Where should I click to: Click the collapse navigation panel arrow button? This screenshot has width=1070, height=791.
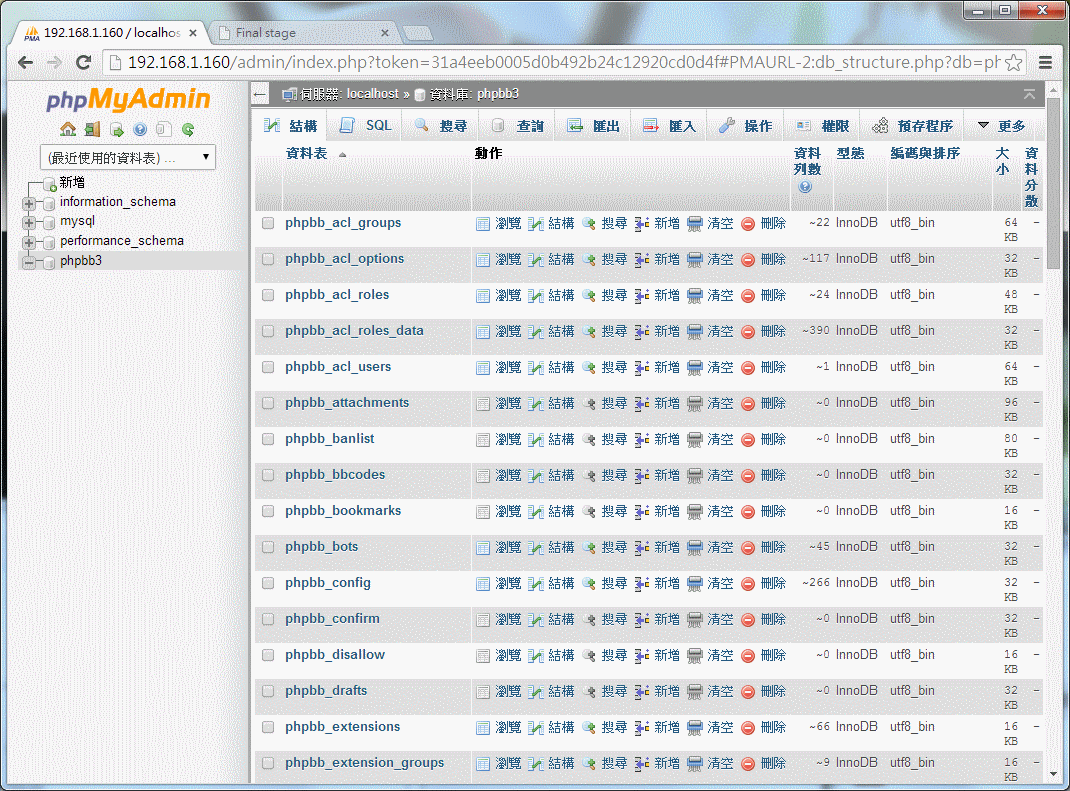260,94
